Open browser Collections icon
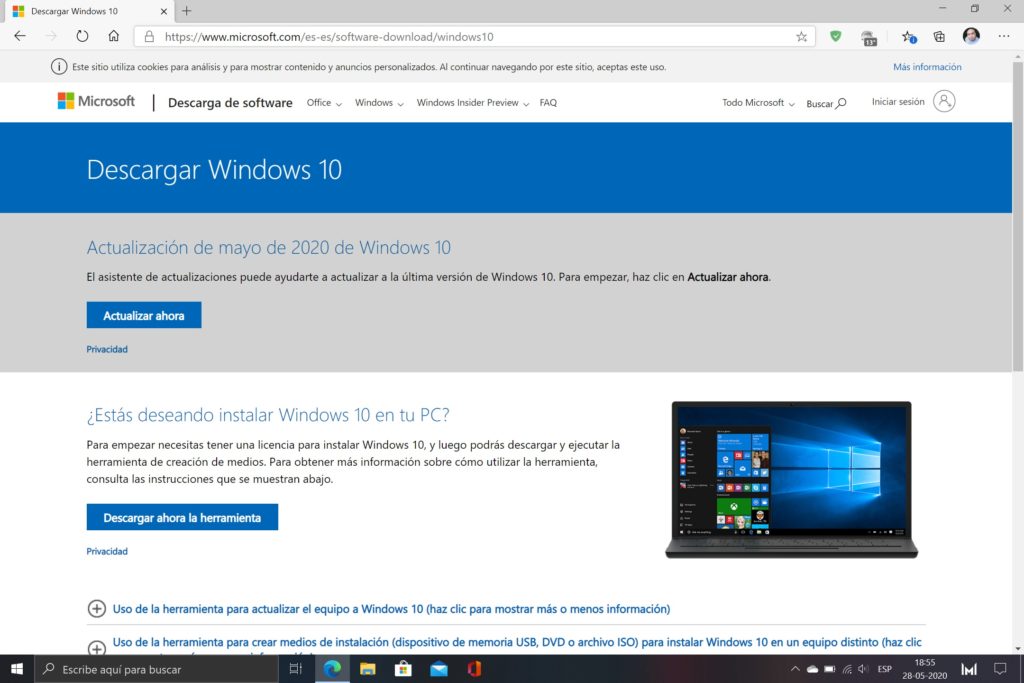 click(x=939, y=36)
